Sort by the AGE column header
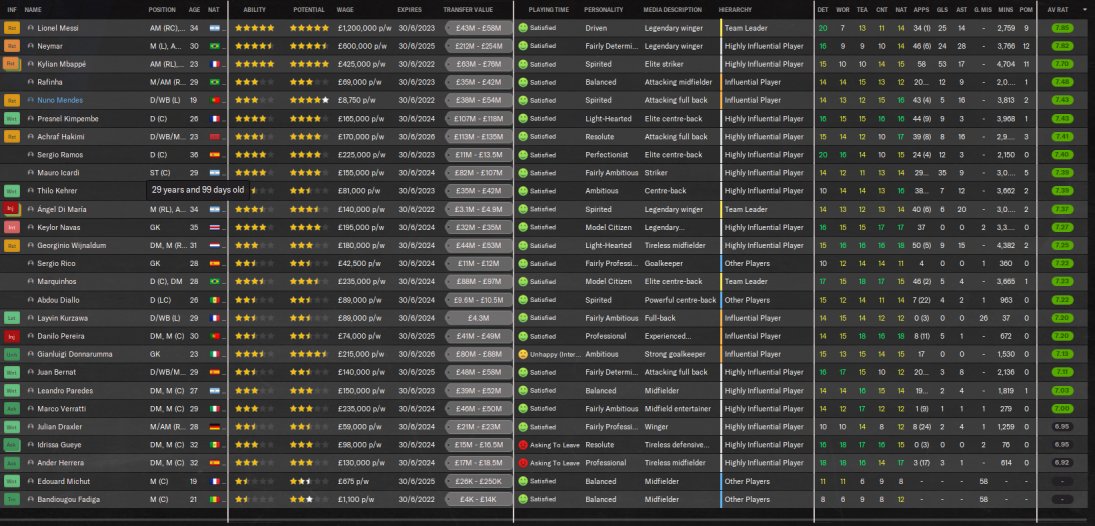The height and width of the screenshot is (526, 1095). point(194,10)
